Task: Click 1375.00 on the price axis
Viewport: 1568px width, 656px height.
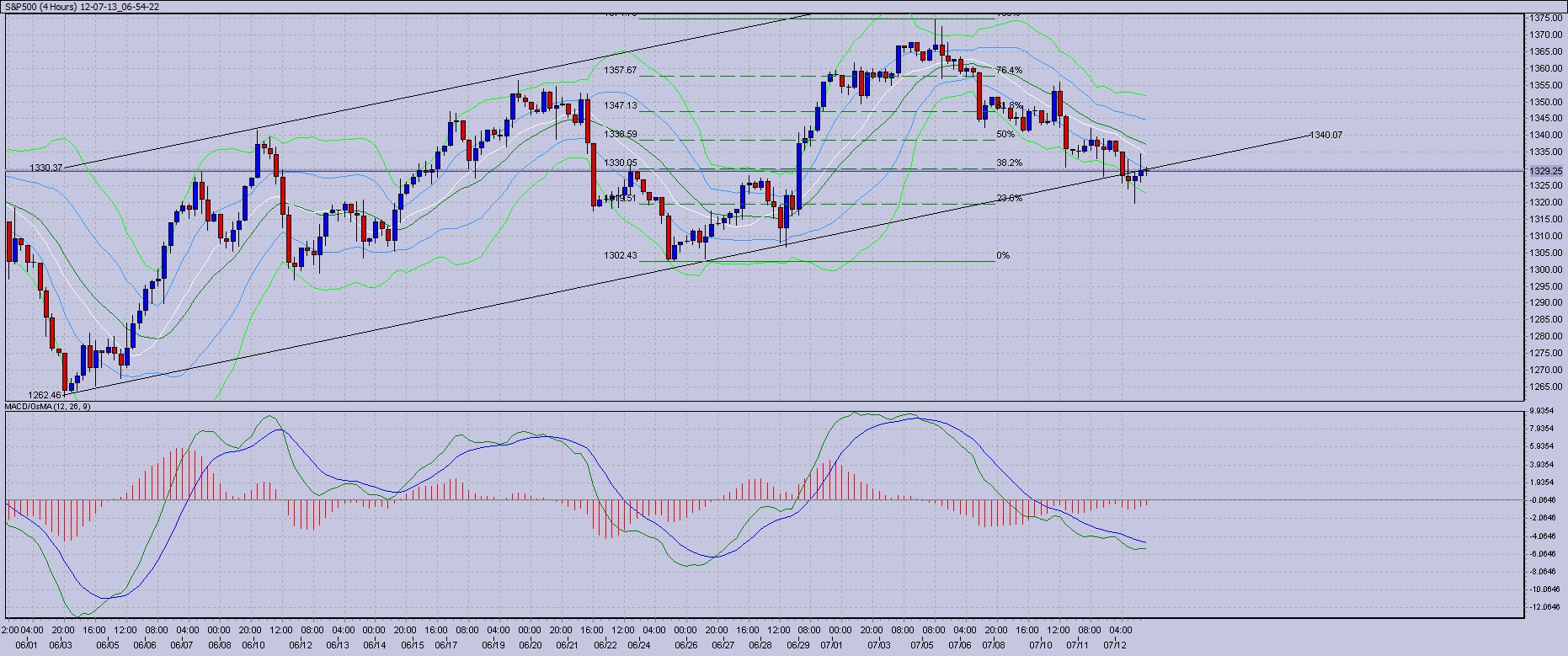Action: pyautogui.click(x=1545, y=18)
